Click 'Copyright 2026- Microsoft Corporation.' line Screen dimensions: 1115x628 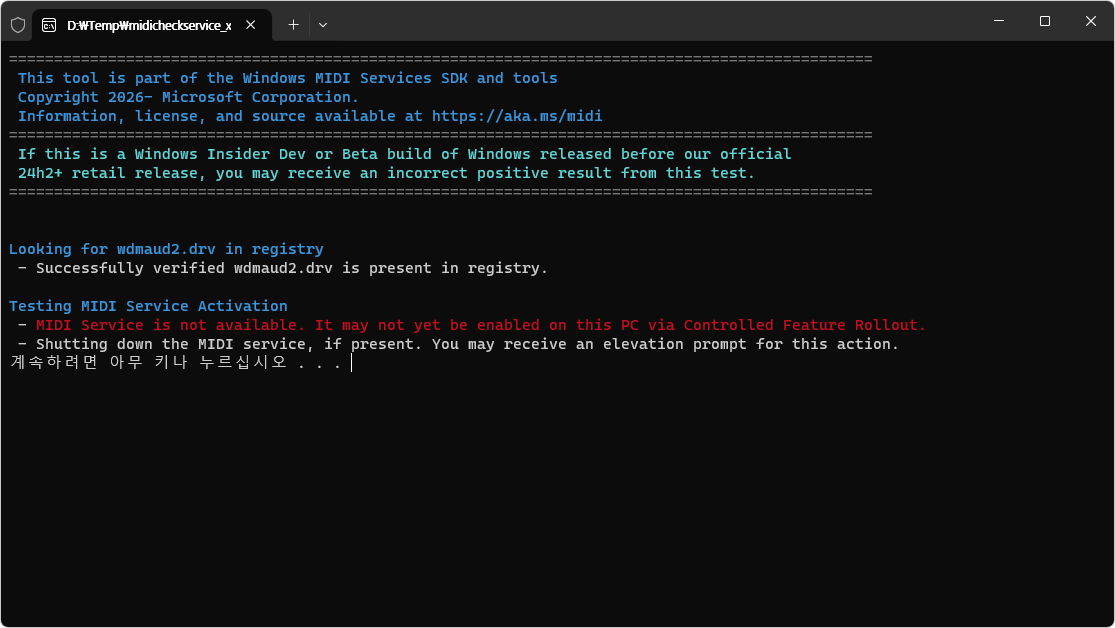[x=188, y=97]
